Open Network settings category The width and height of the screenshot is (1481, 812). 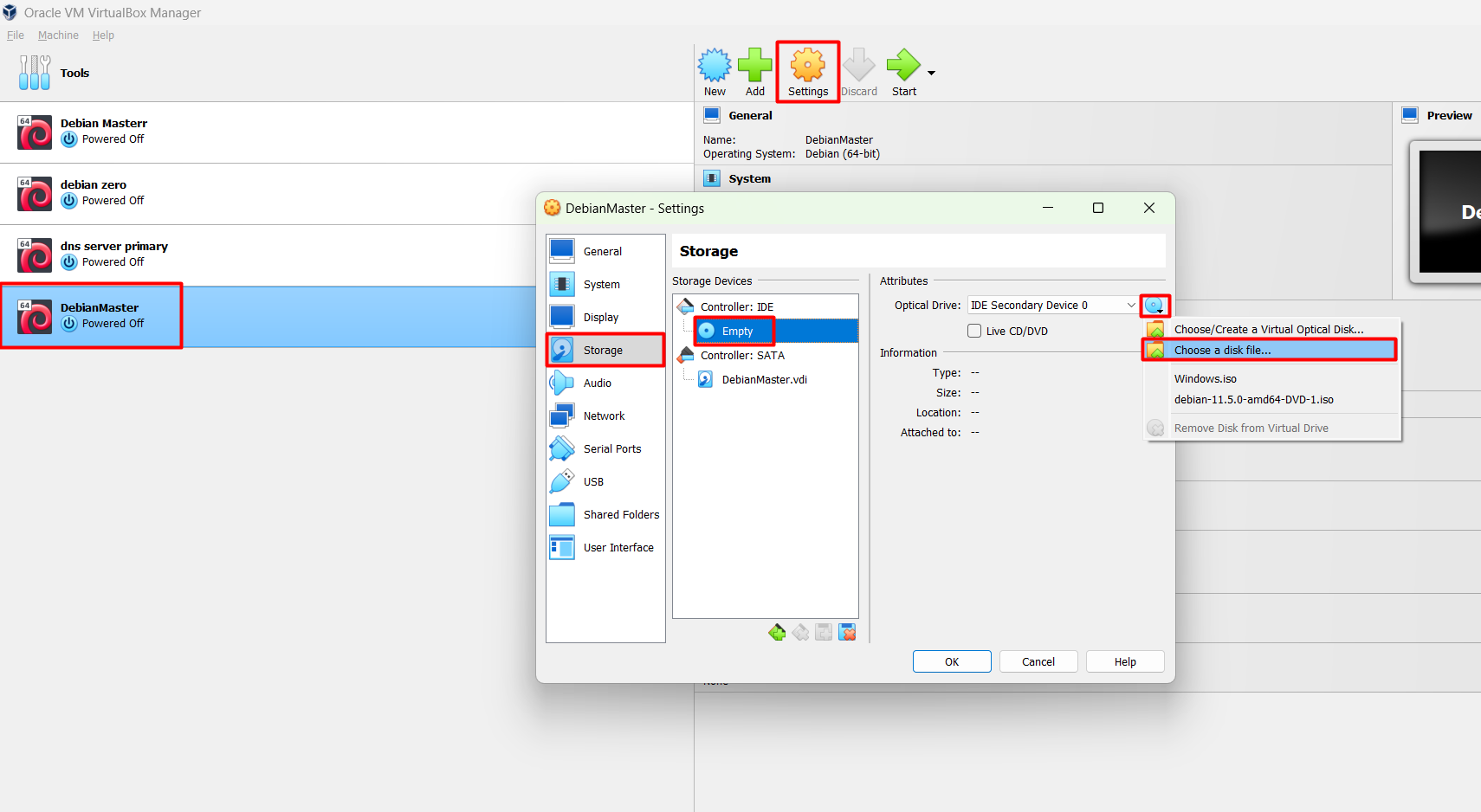coord(605,416)
